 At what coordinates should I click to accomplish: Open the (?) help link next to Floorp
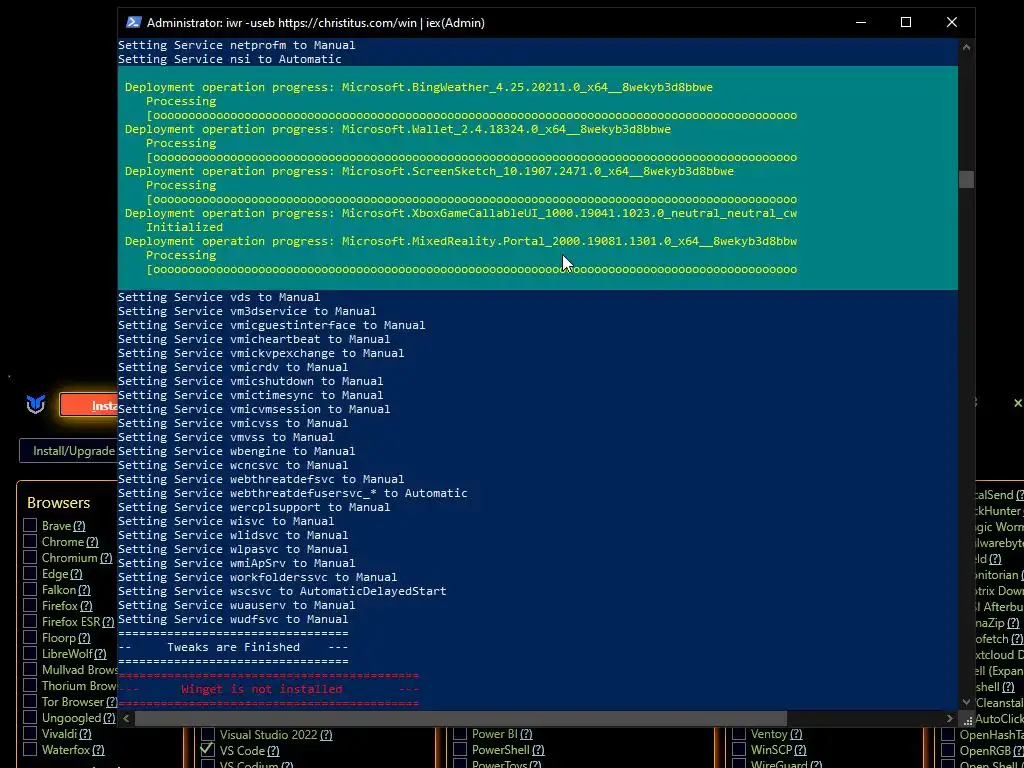click(x=84, y=638)
